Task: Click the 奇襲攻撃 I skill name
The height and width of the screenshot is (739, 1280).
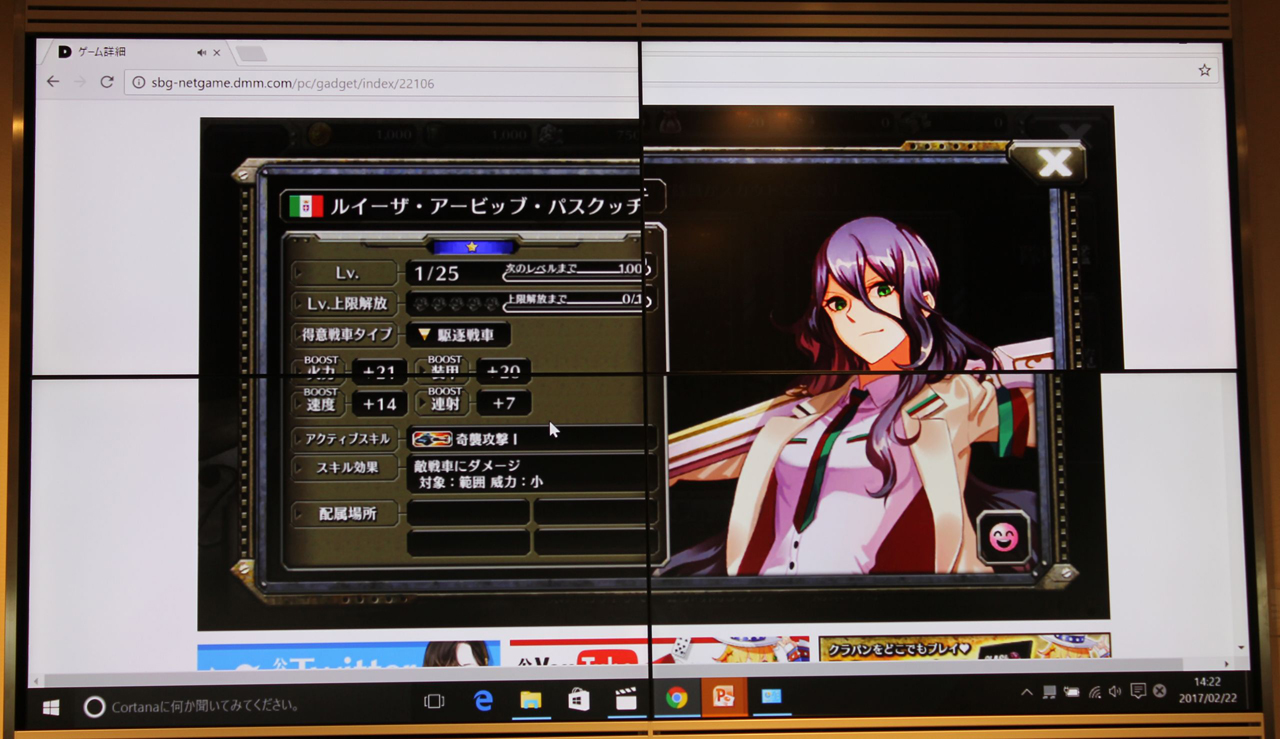Action: [x=487, y=439]
